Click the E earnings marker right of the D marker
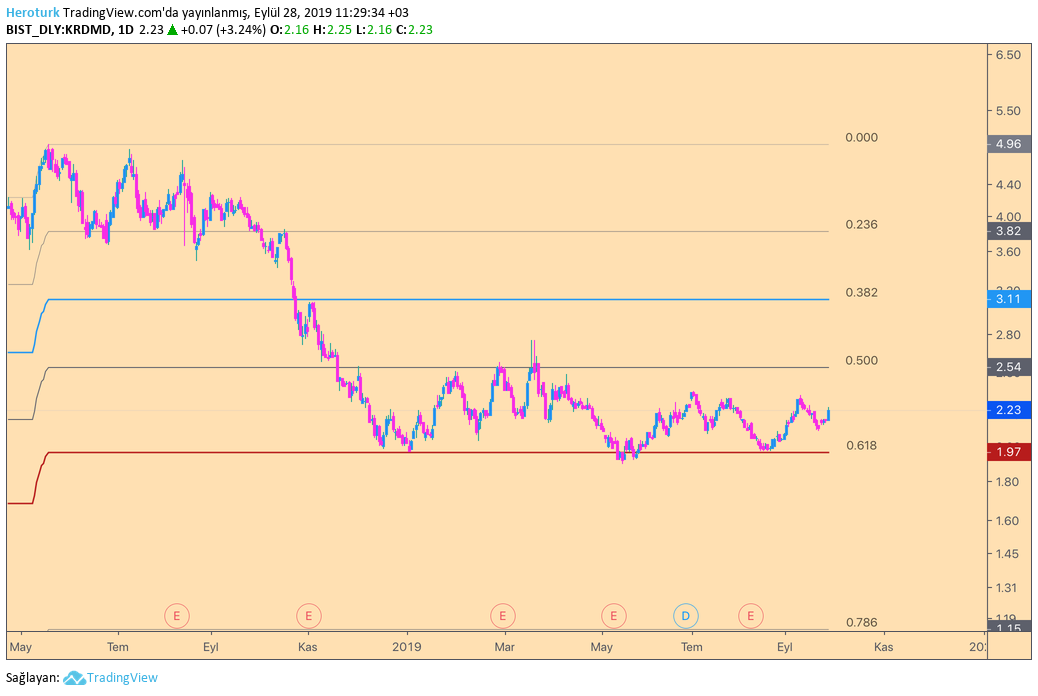Screen dimensions: 1038x696 coord(751,616)
